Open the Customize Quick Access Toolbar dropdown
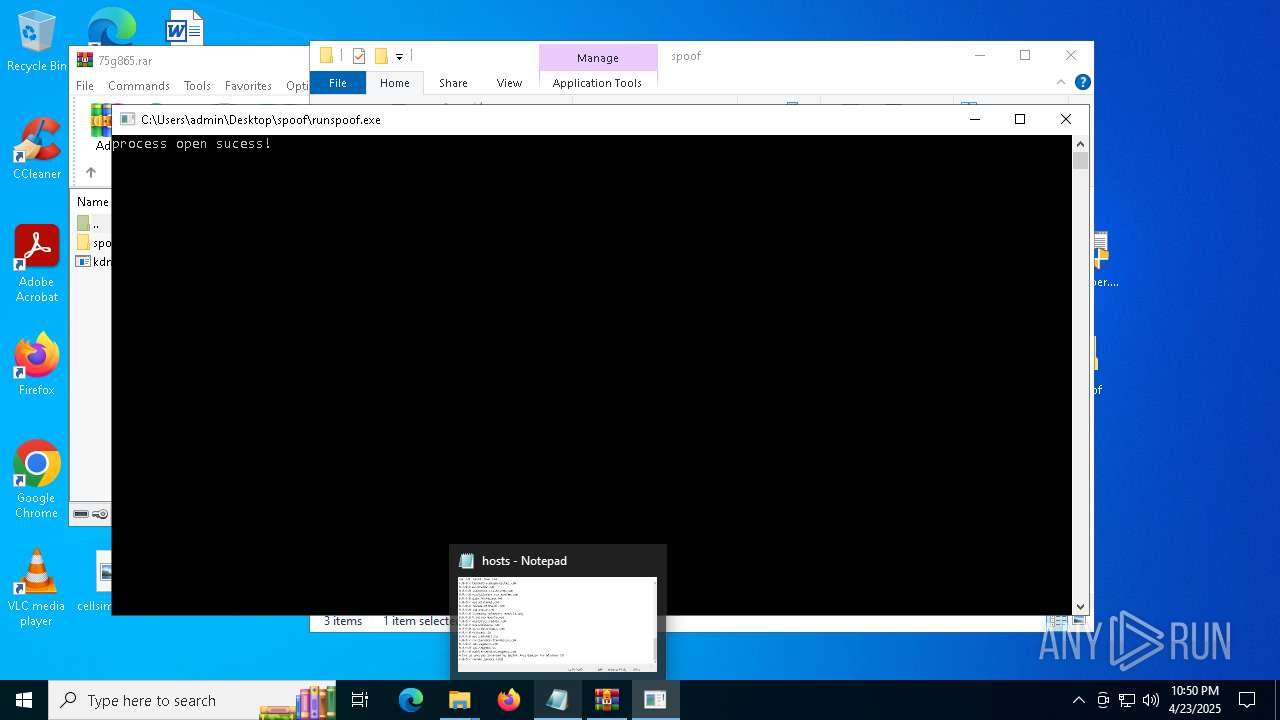This screenshot has height=720, width=1280. (399, 57)
